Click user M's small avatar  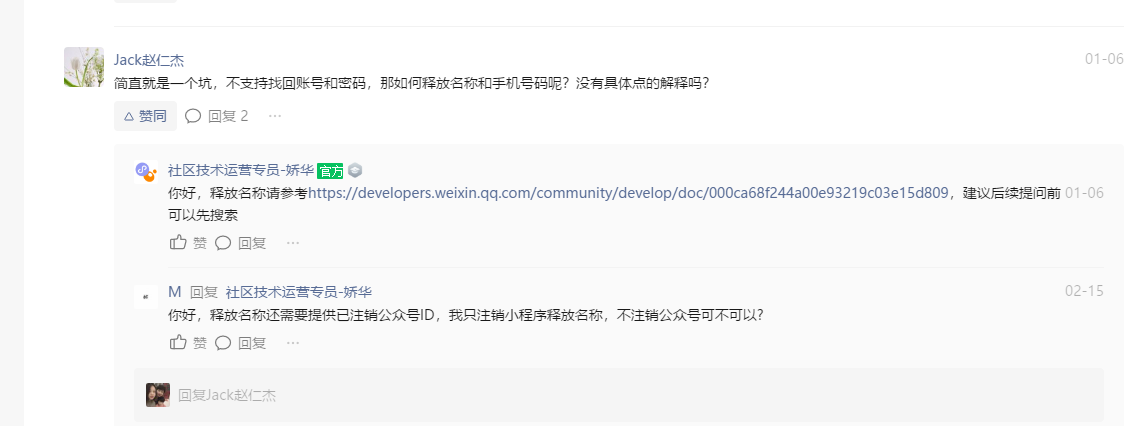coord(146,296)
